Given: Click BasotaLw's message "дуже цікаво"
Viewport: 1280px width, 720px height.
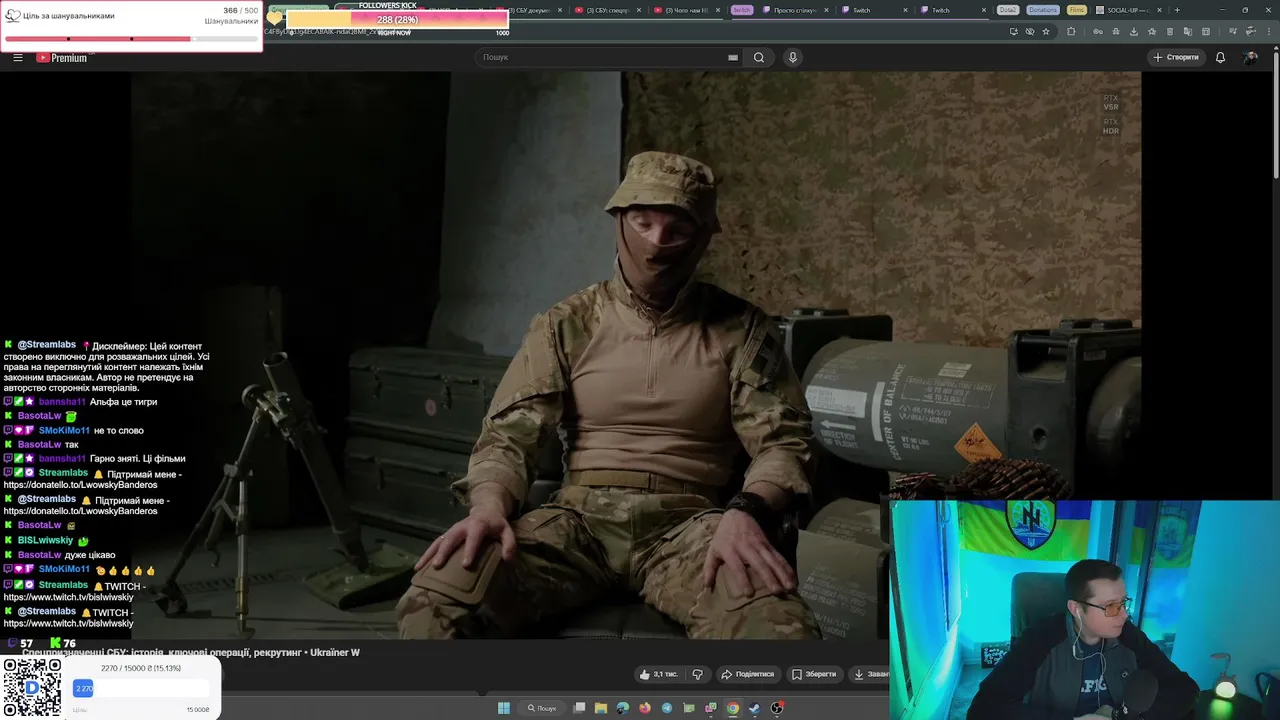Looking at the screenshot, I should (x=90, y=555).
